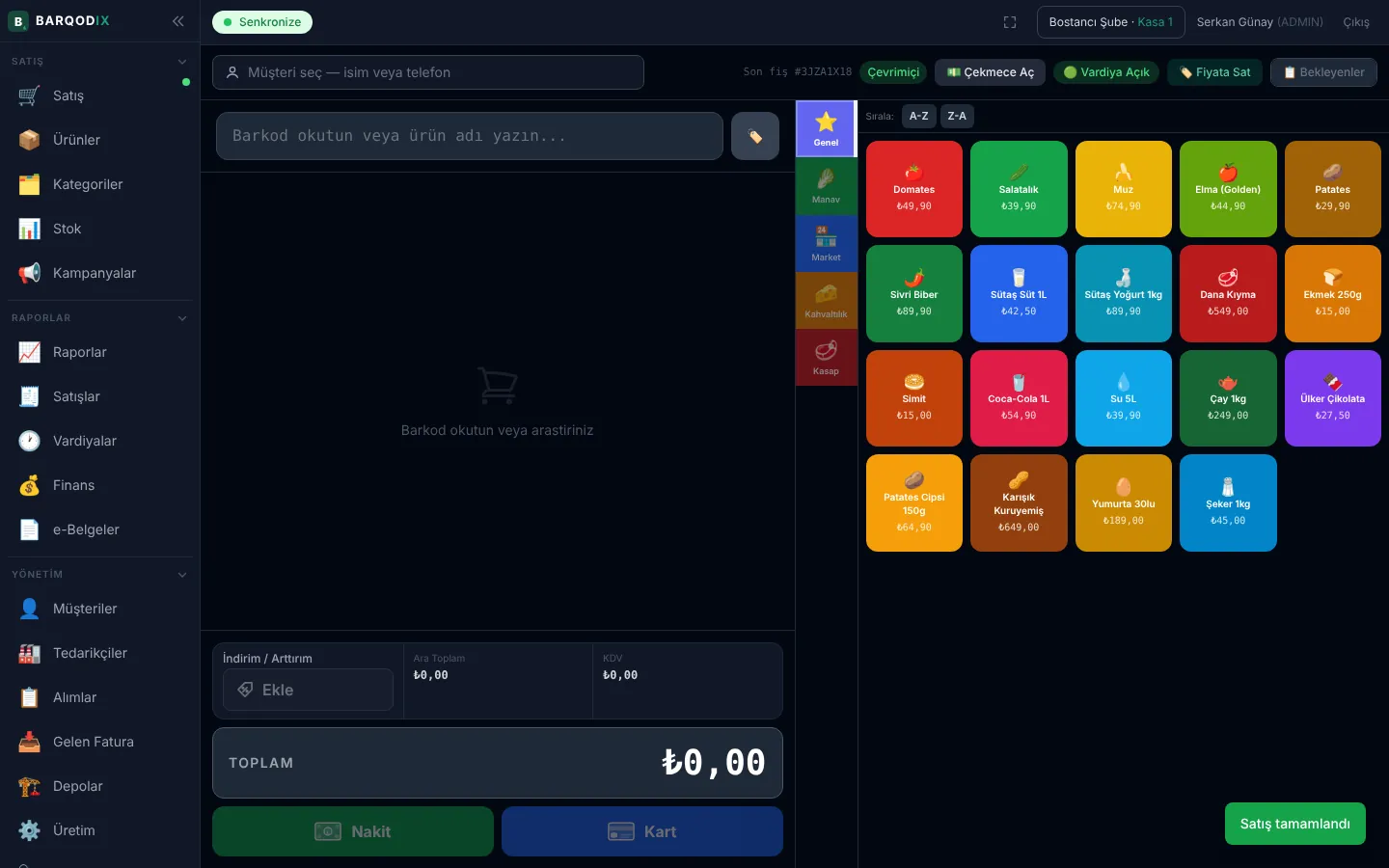The image size is (1389, 868).
Task: Focus the Müşteri seç customer search field
Action: pyautogui.click(x=428, y=72)
